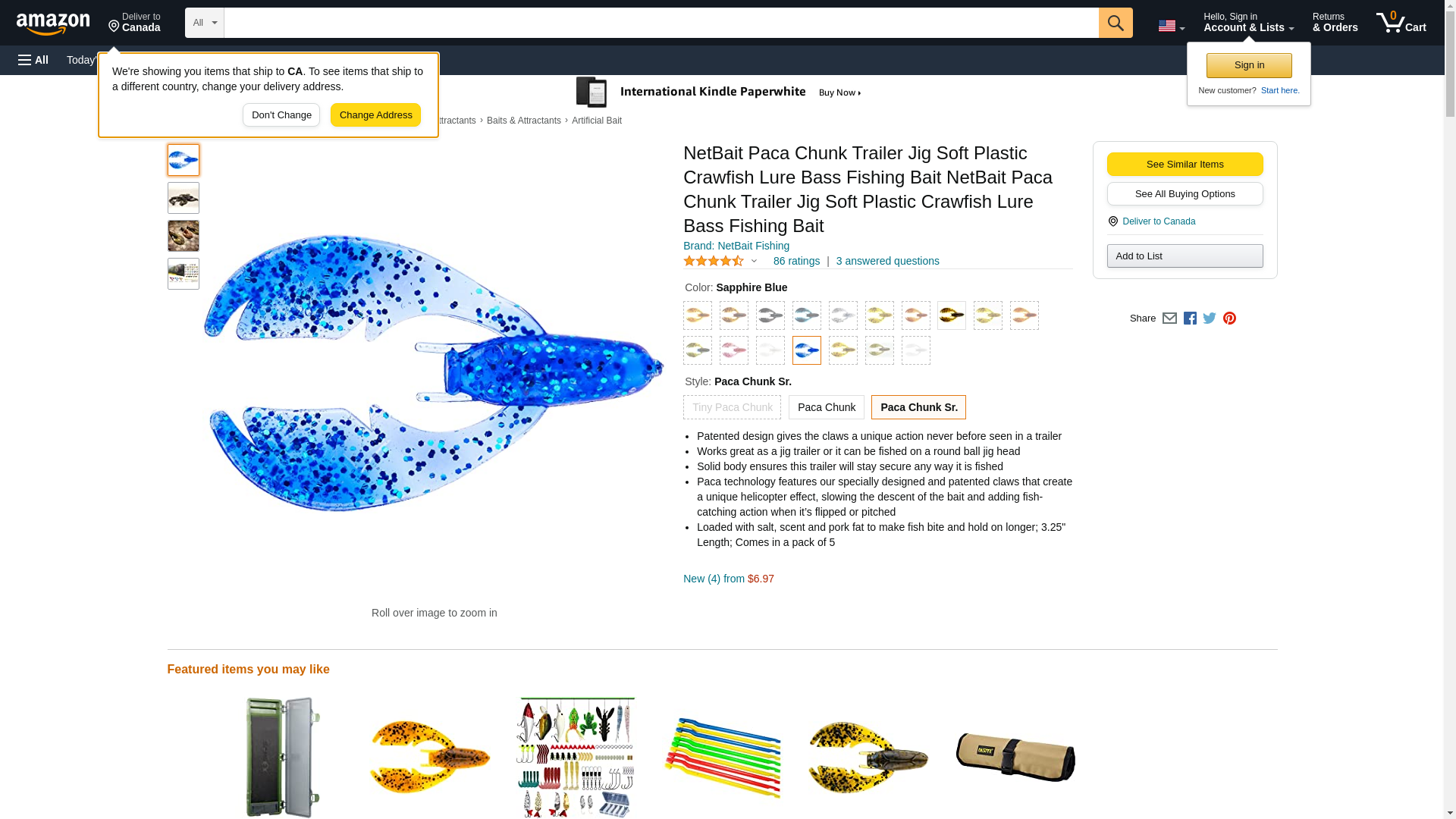Share product on Facebook icon

coord(1190,318)
